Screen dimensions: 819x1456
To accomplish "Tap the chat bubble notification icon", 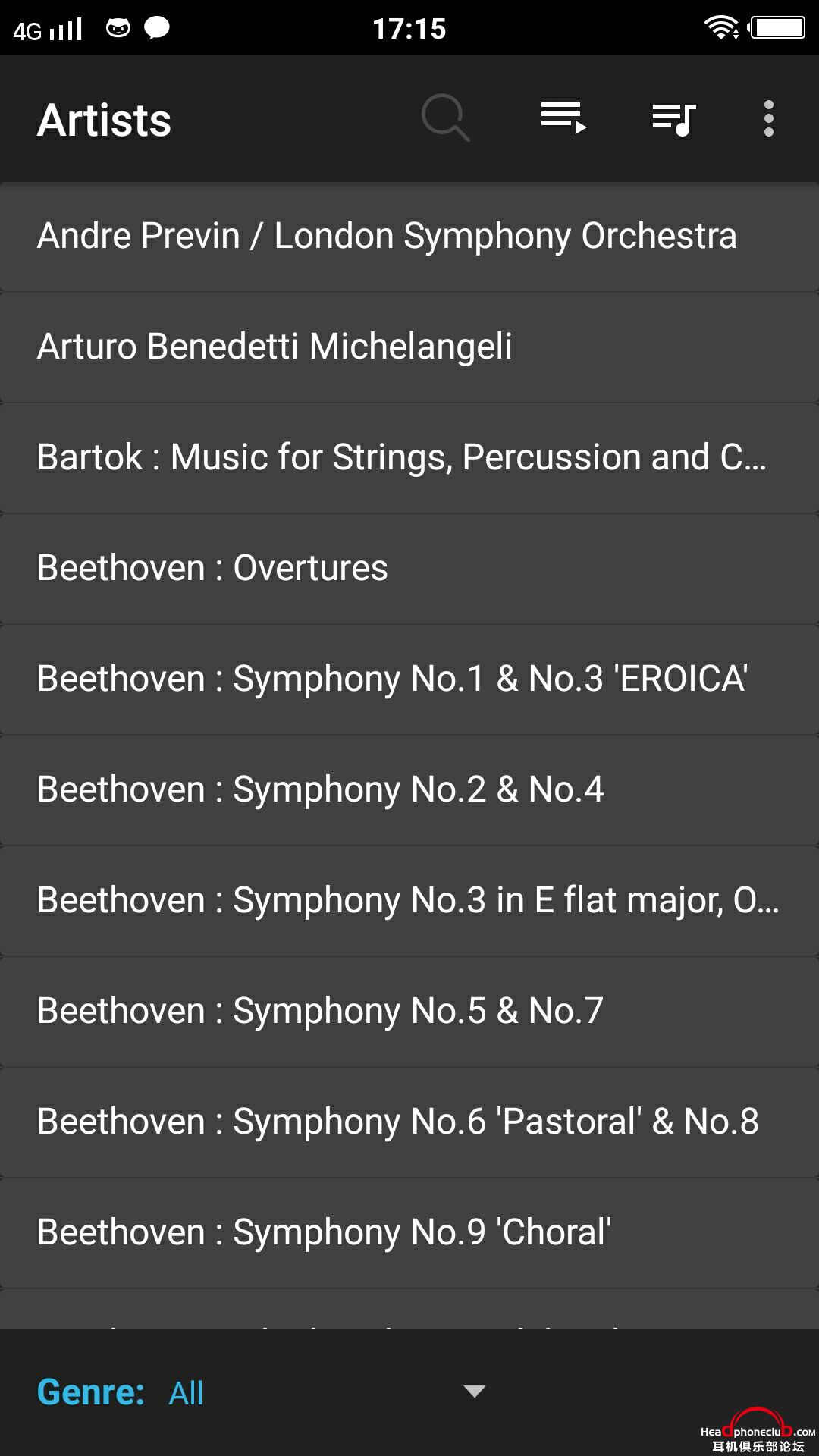I will [157, 28].
